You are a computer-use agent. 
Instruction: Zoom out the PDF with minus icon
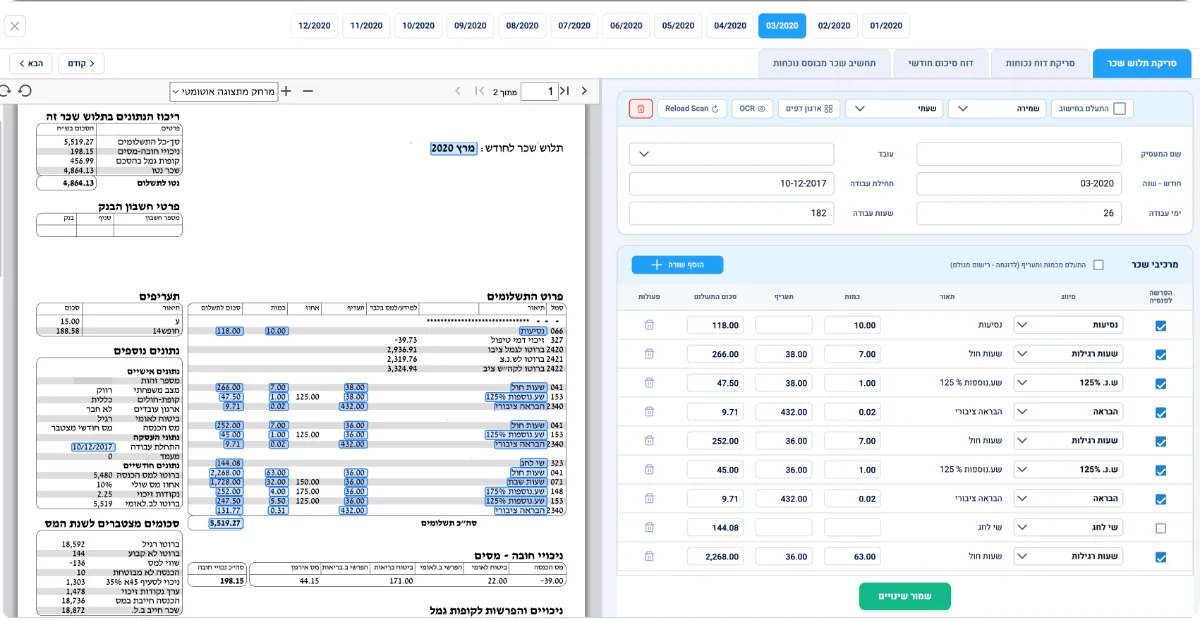point(308,91)
